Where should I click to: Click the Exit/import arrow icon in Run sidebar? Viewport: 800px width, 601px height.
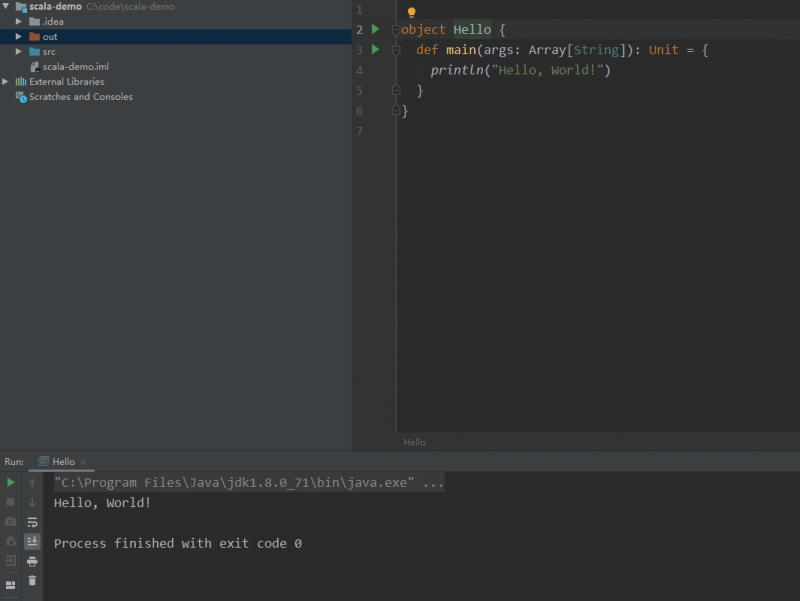pyautogui.click(x=10, y=561)
